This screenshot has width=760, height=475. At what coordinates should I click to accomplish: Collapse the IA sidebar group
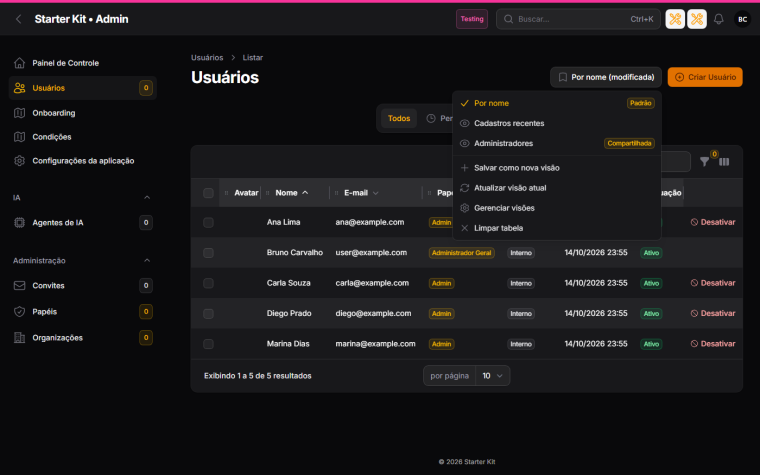(147, 197)
